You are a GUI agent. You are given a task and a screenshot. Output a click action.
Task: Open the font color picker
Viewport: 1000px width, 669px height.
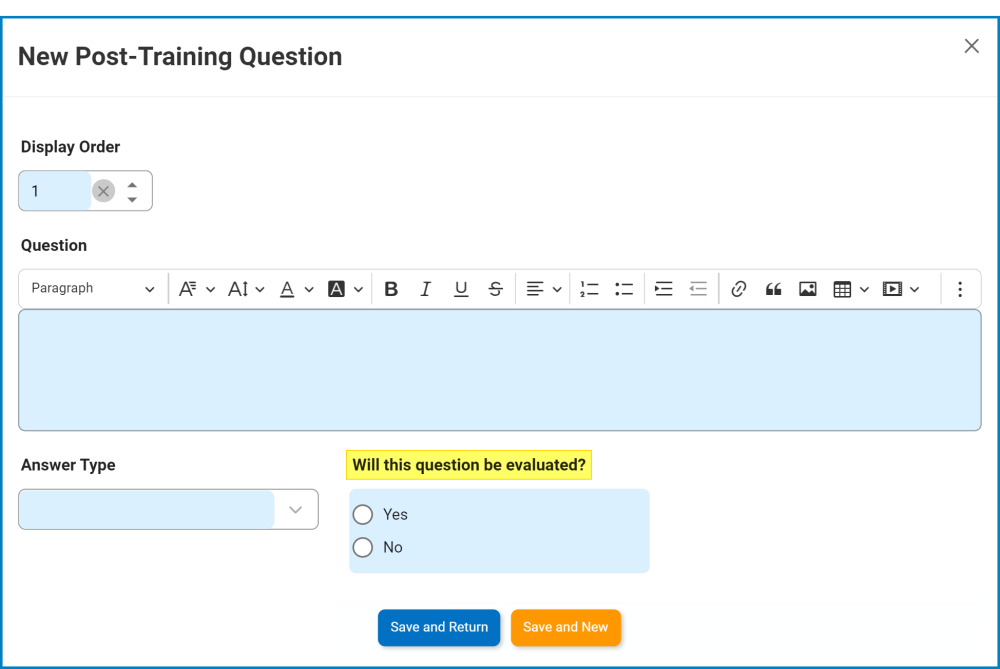point(289,288)
